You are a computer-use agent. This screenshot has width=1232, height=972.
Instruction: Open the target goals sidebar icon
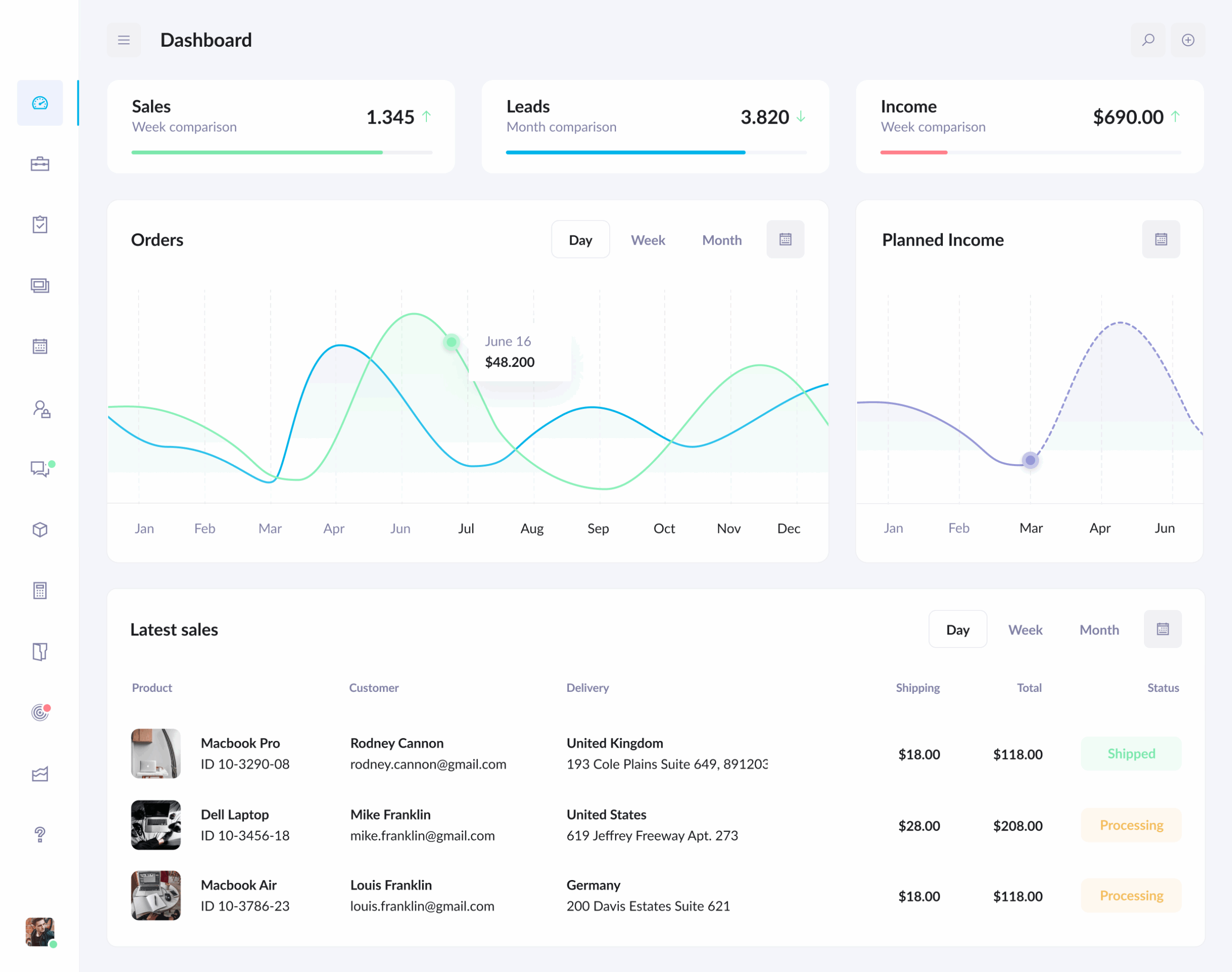[40, 713]
